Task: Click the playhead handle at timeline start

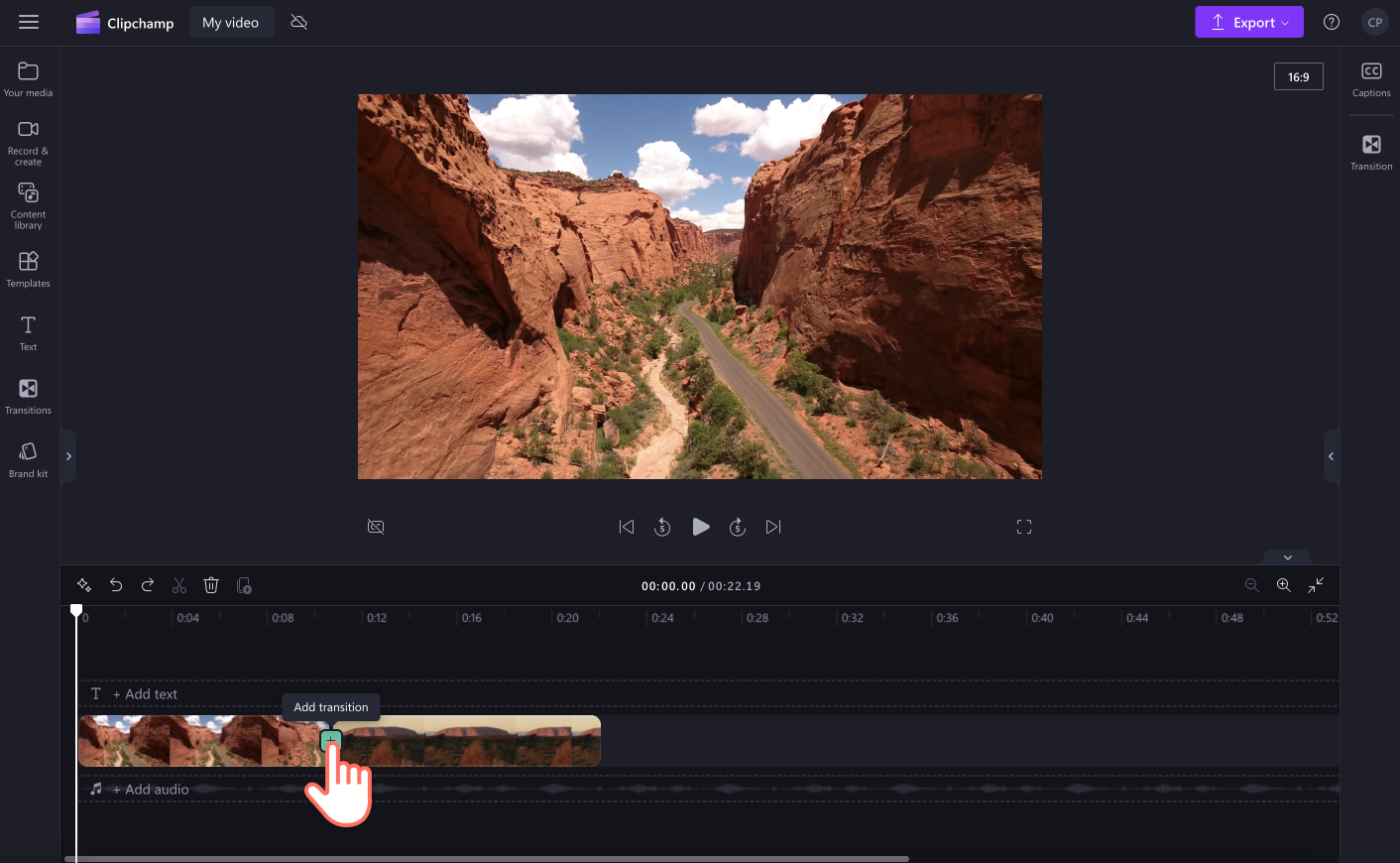Action: [x=76, y=610]
